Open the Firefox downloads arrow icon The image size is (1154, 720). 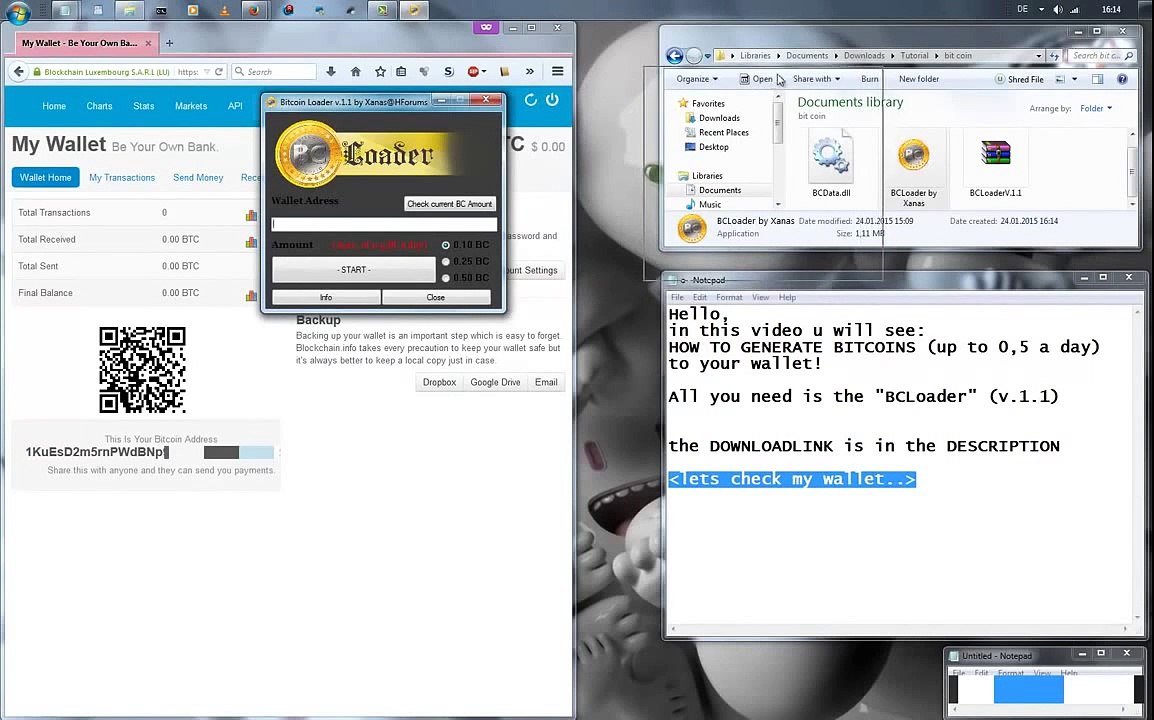click(330, 71)
